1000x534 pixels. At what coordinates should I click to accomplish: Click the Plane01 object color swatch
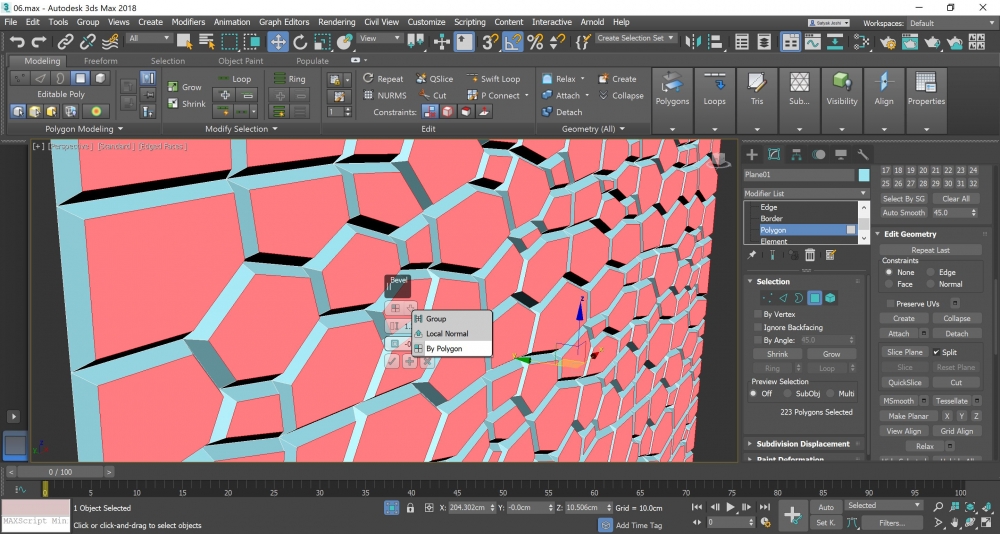[x=864, y=175]
